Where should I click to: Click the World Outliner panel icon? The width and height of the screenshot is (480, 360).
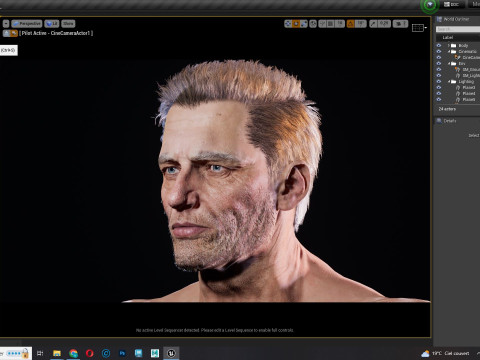pyautogui.click(x=439, y=19)
